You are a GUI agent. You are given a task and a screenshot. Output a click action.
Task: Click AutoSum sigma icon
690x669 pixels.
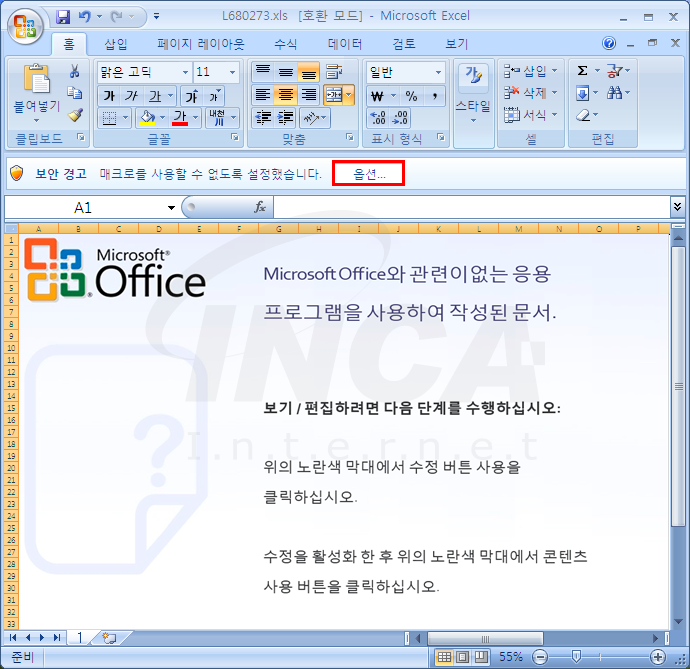click(x=582, y=70)
